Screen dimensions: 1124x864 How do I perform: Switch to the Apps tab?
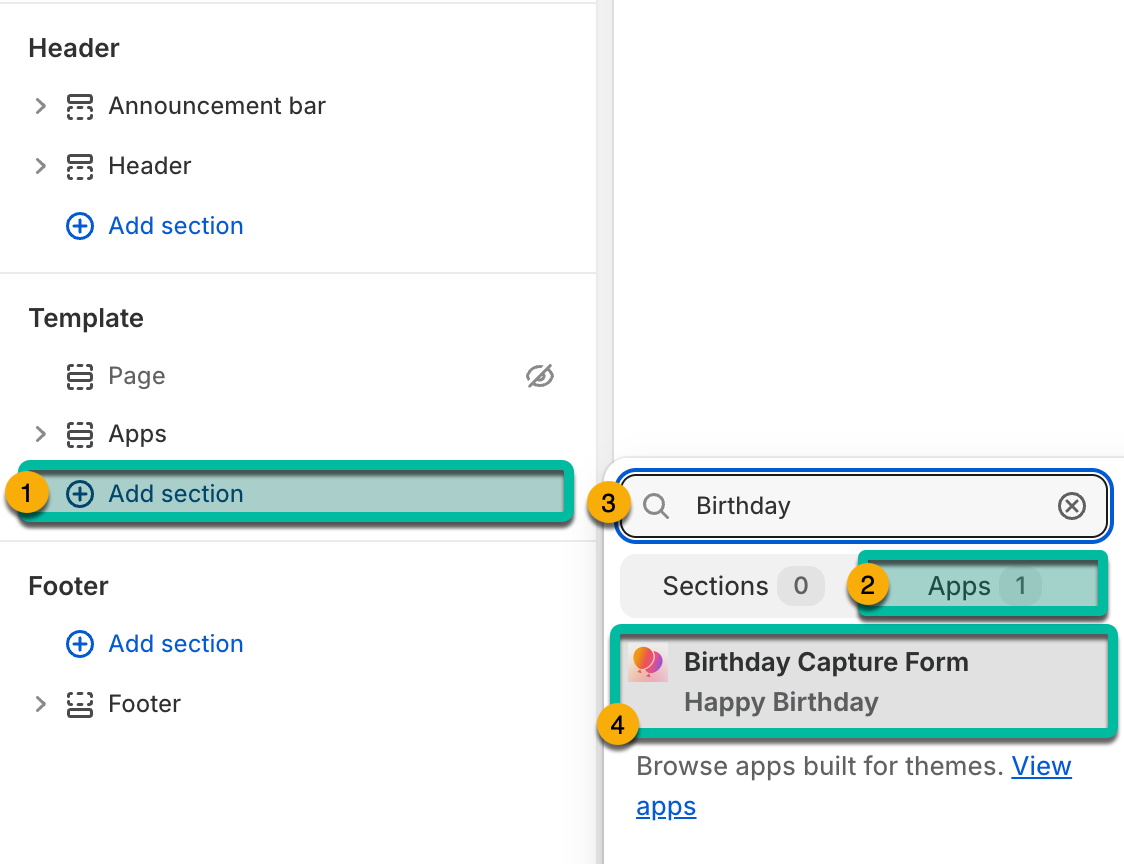pyautogui.click(x=982, y=586)
